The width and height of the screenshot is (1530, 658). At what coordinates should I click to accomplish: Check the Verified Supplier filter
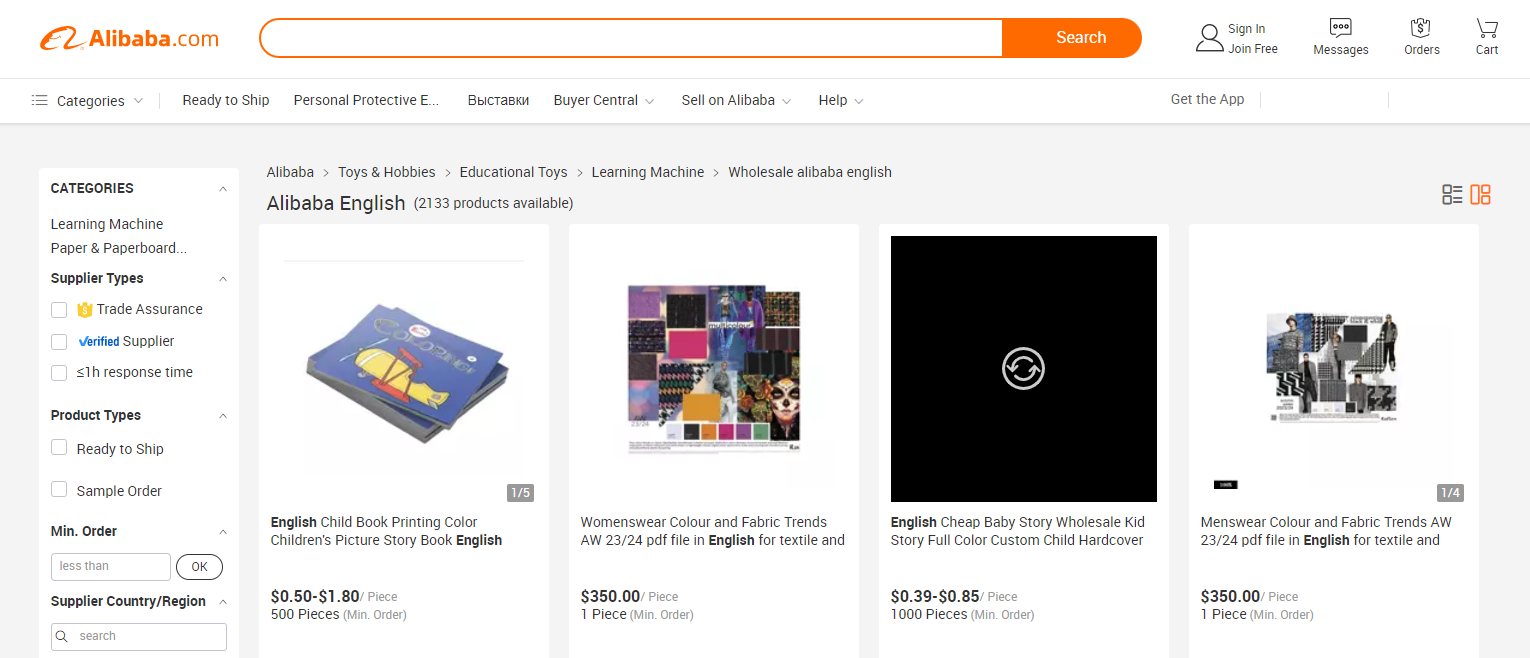(59, 342)
